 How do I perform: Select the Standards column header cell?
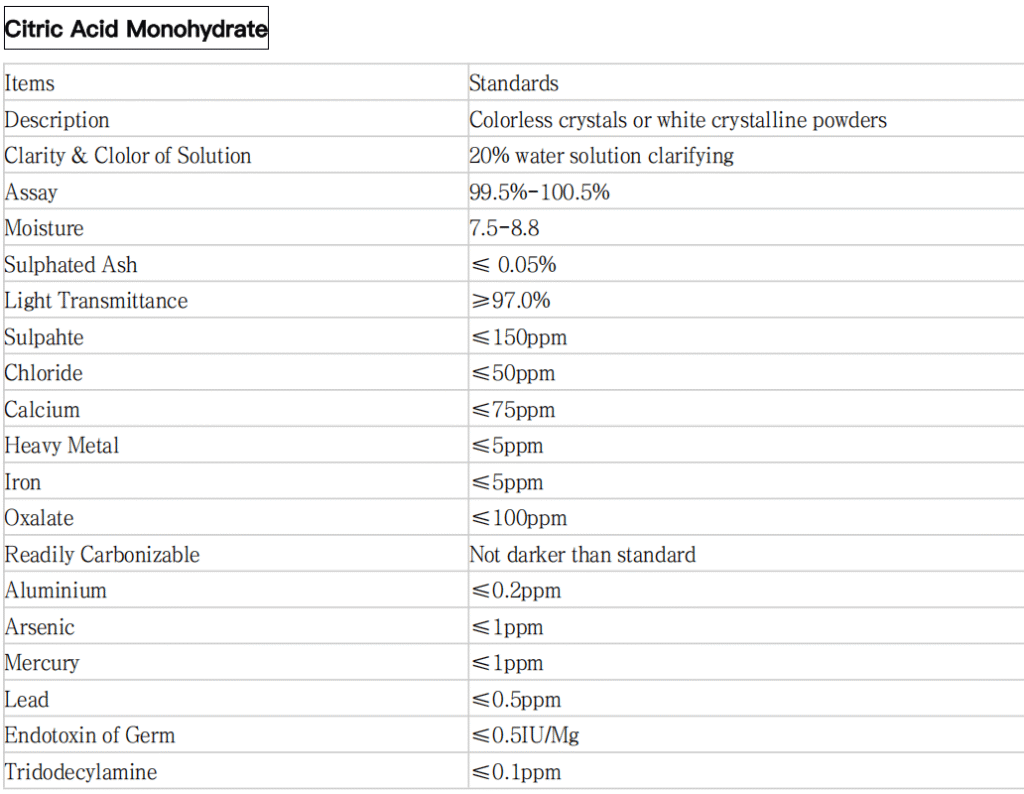[x=514, y=84]
